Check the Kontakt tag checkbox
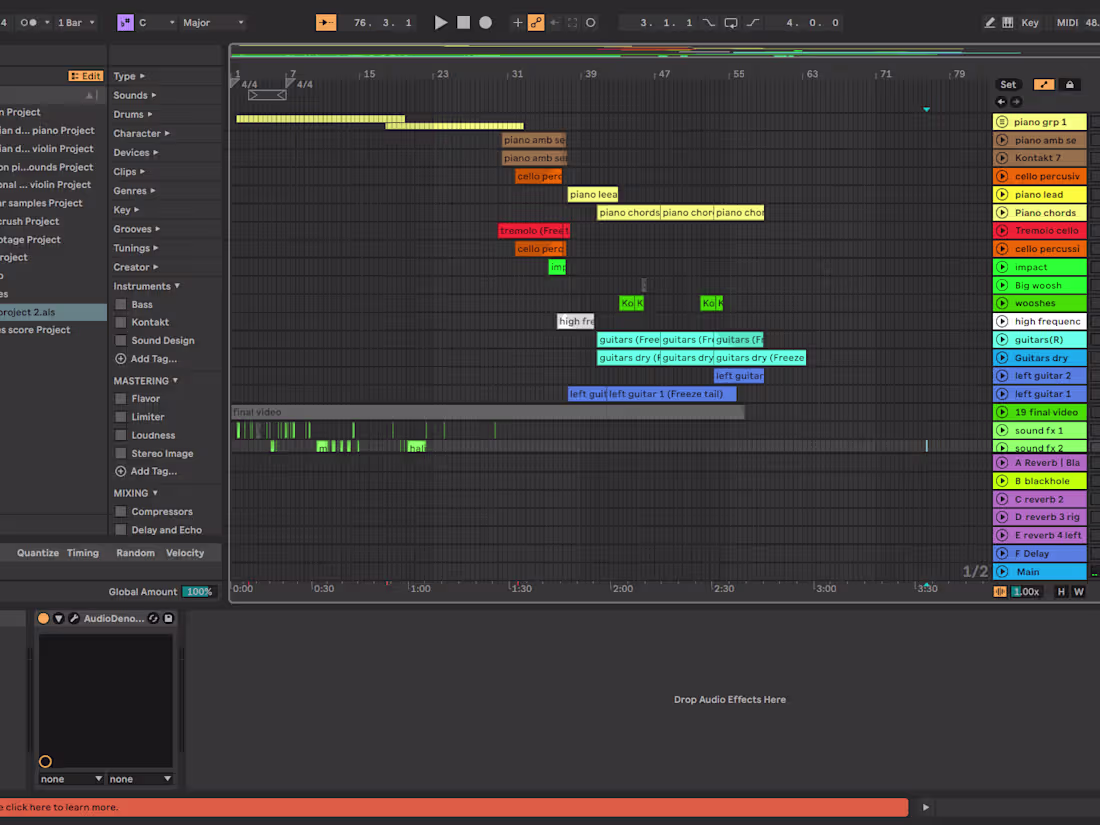Viewport: 1100px width, 825px height. (x=121, y=322)
